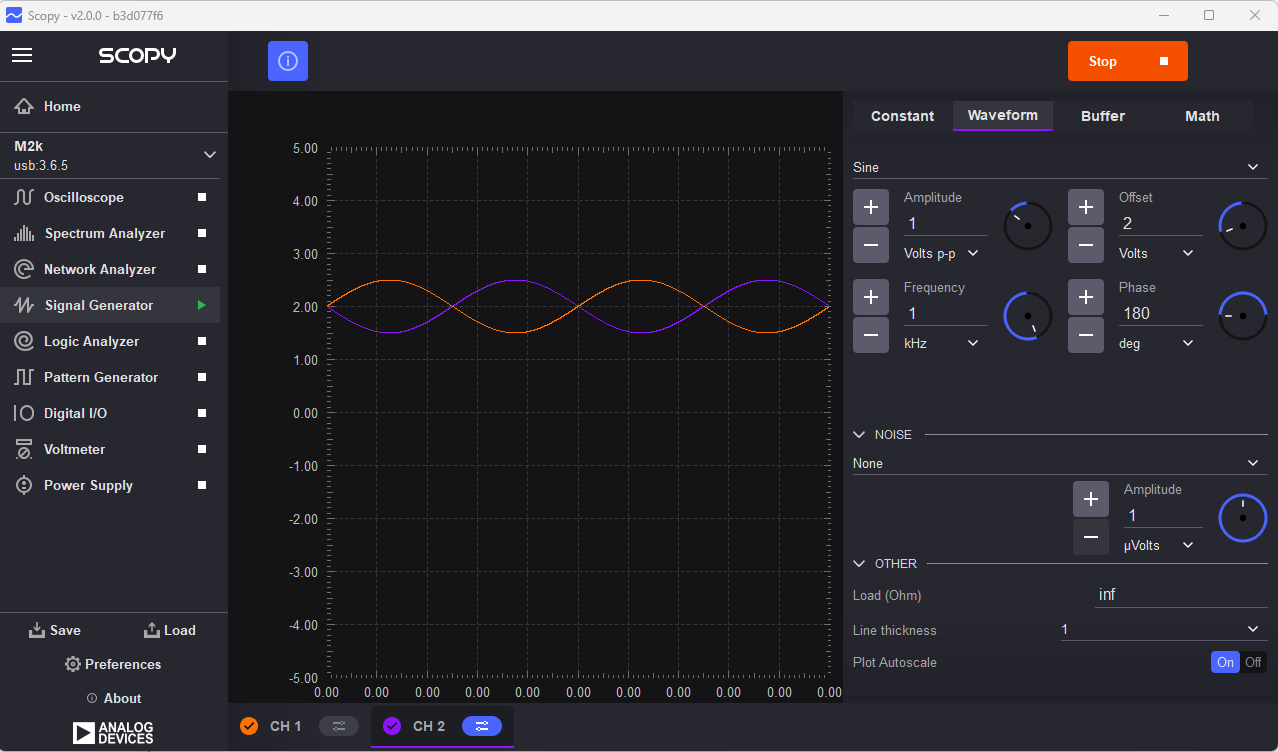Open the kHz frequency unit dropdown
The height and width of the screenshot is (752, 1278).
(941, 343)
